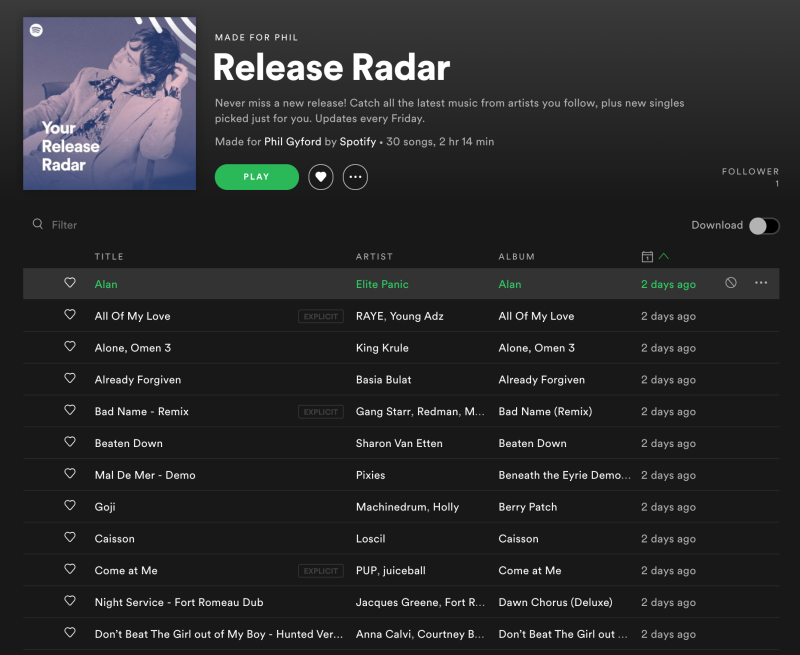This screenshot has height=655, width=800.
Task: Sort by the date added calendar icon
Action: [x=647, y=257]
